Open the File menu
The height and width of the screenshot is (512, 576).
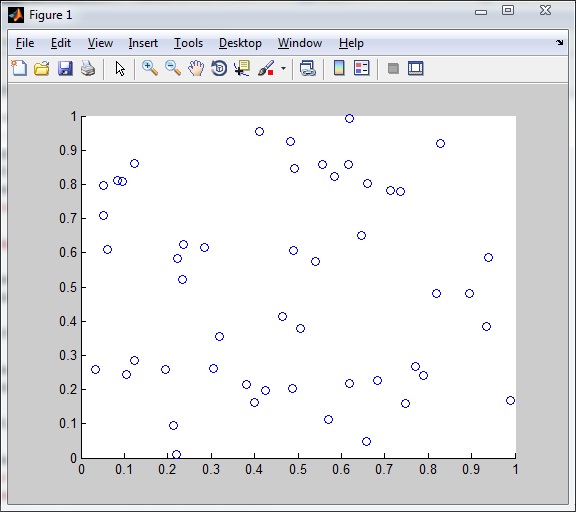[25, 43]
